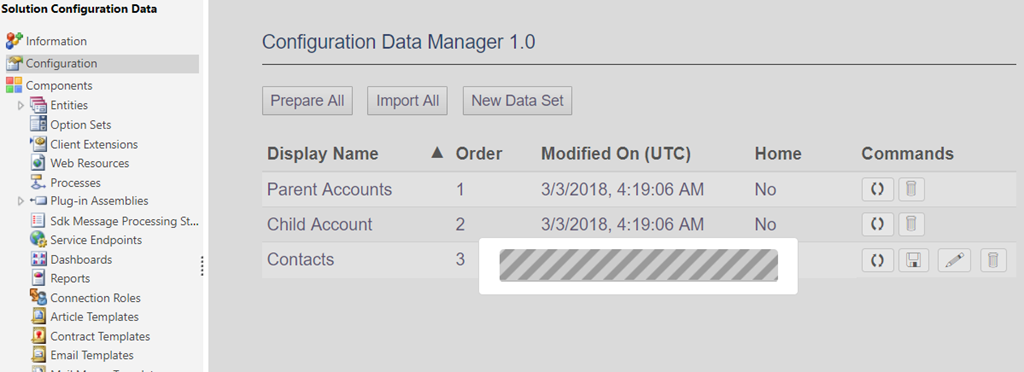Image resolution: width=1024 pixels, height=372 pixels.
Task: Select the Contacts row name
Action: (x=300, y=260)
